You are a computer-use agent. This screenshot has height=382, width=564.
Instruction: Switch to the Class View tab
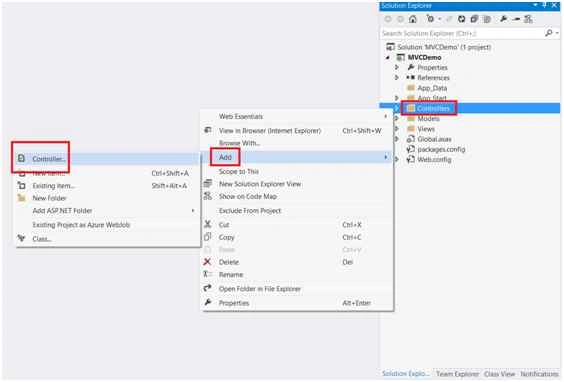pos(499,374)
